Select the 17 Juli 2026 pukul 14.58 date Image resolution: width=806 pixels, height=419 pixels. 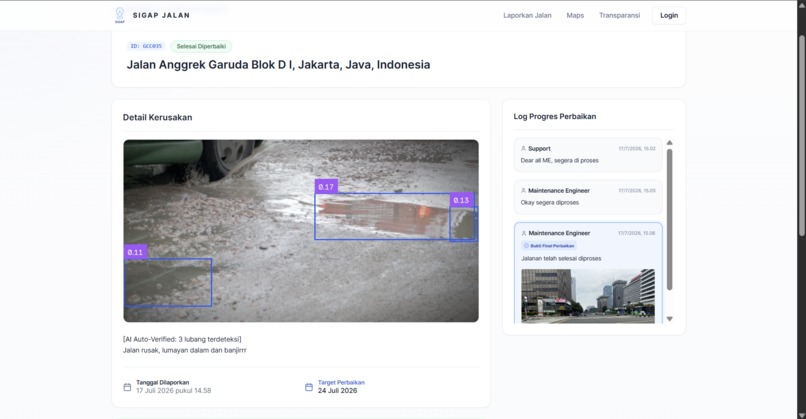173,391
